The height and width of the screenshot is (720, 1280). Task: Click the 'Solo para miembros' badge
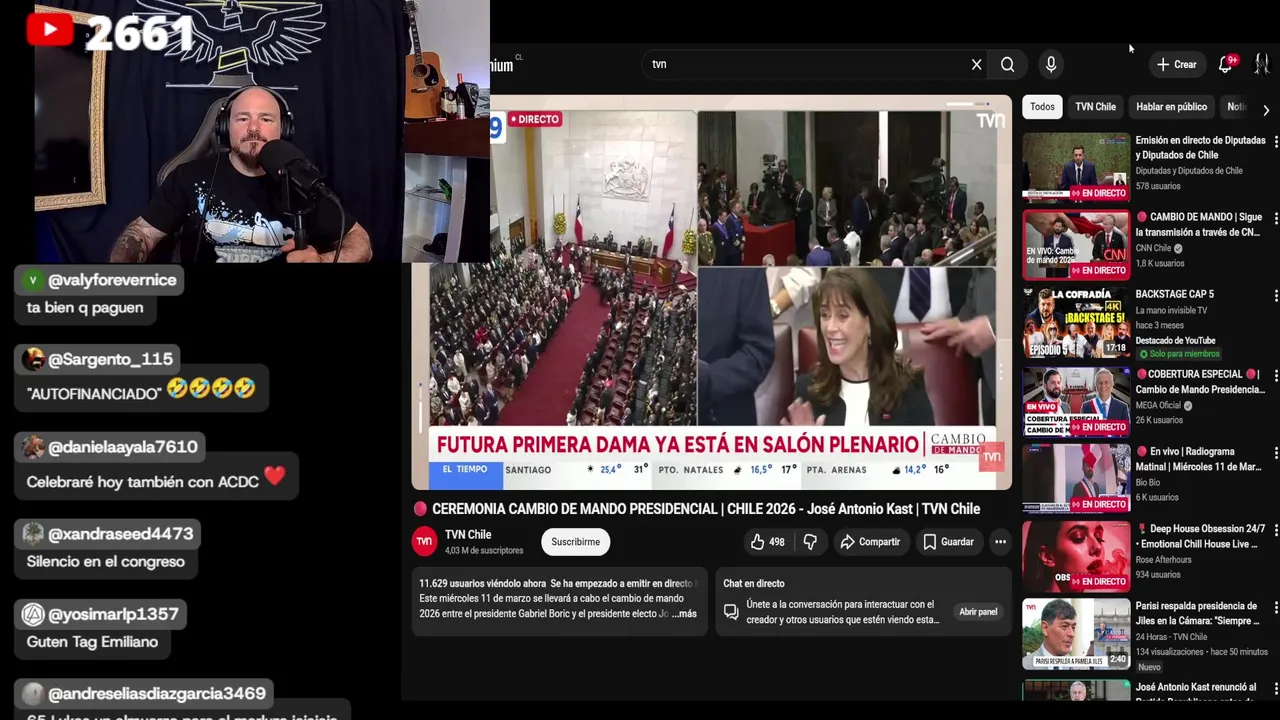(x=1178, y=354)
